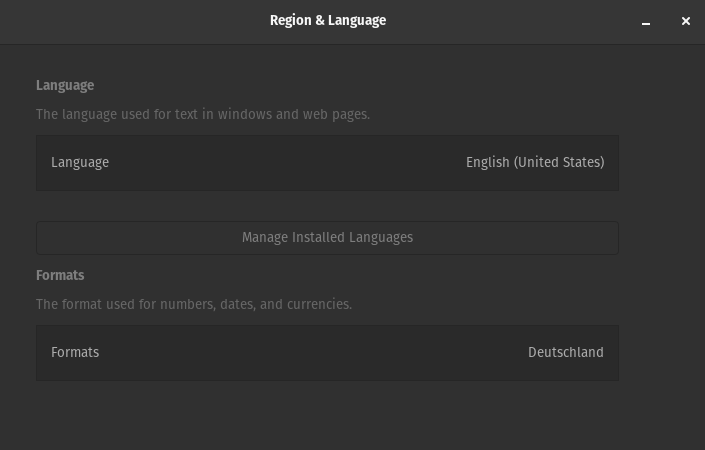Open the Formats row setting

pyautogui.click(x=327, y=353)
